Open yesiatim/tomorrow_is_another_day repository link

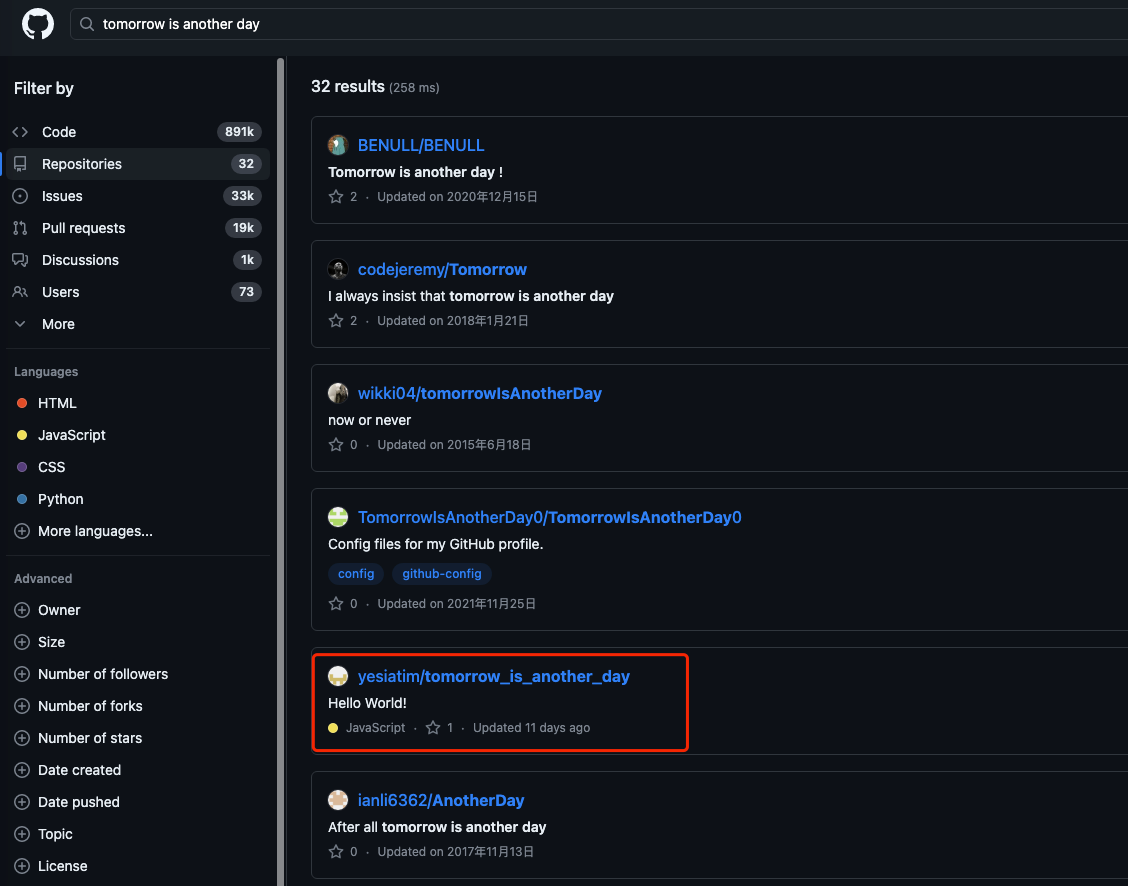pos(493,676)
